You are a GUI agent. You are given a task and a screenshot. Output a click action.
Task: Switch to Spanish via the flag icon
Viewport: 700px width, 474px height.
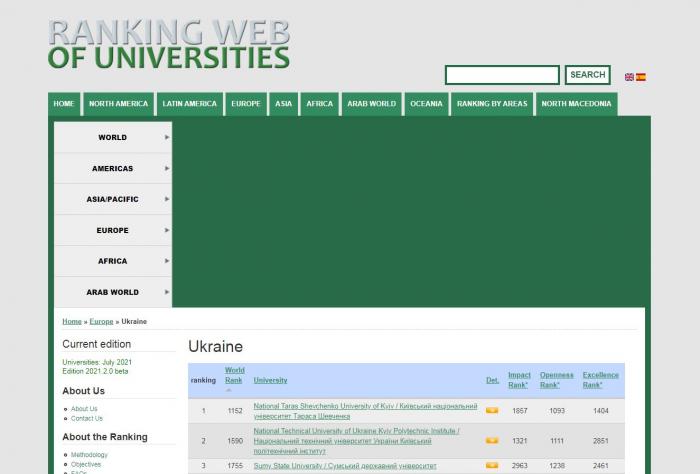[x=641, y=77]
